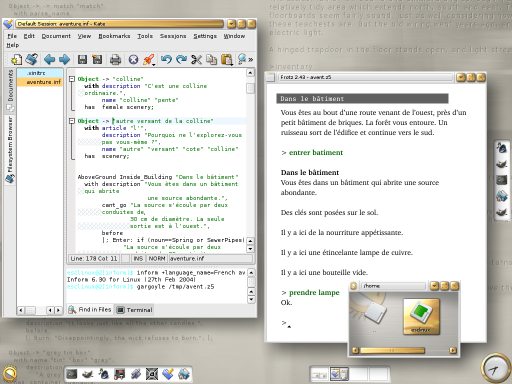The image size is (512, 384).
Task: Open the home folder icon in bottom dock
Action: click(184, 374)
